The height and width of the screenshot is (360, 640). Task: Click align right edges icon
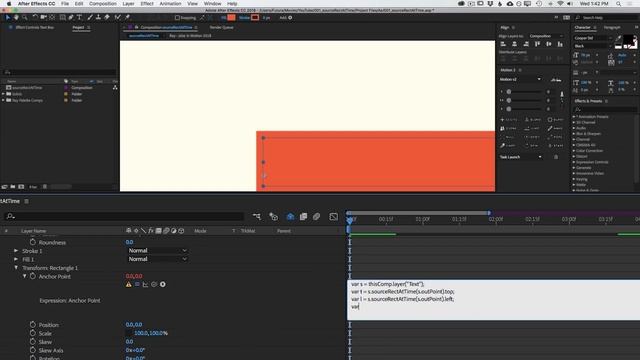[x=526, y=44]
